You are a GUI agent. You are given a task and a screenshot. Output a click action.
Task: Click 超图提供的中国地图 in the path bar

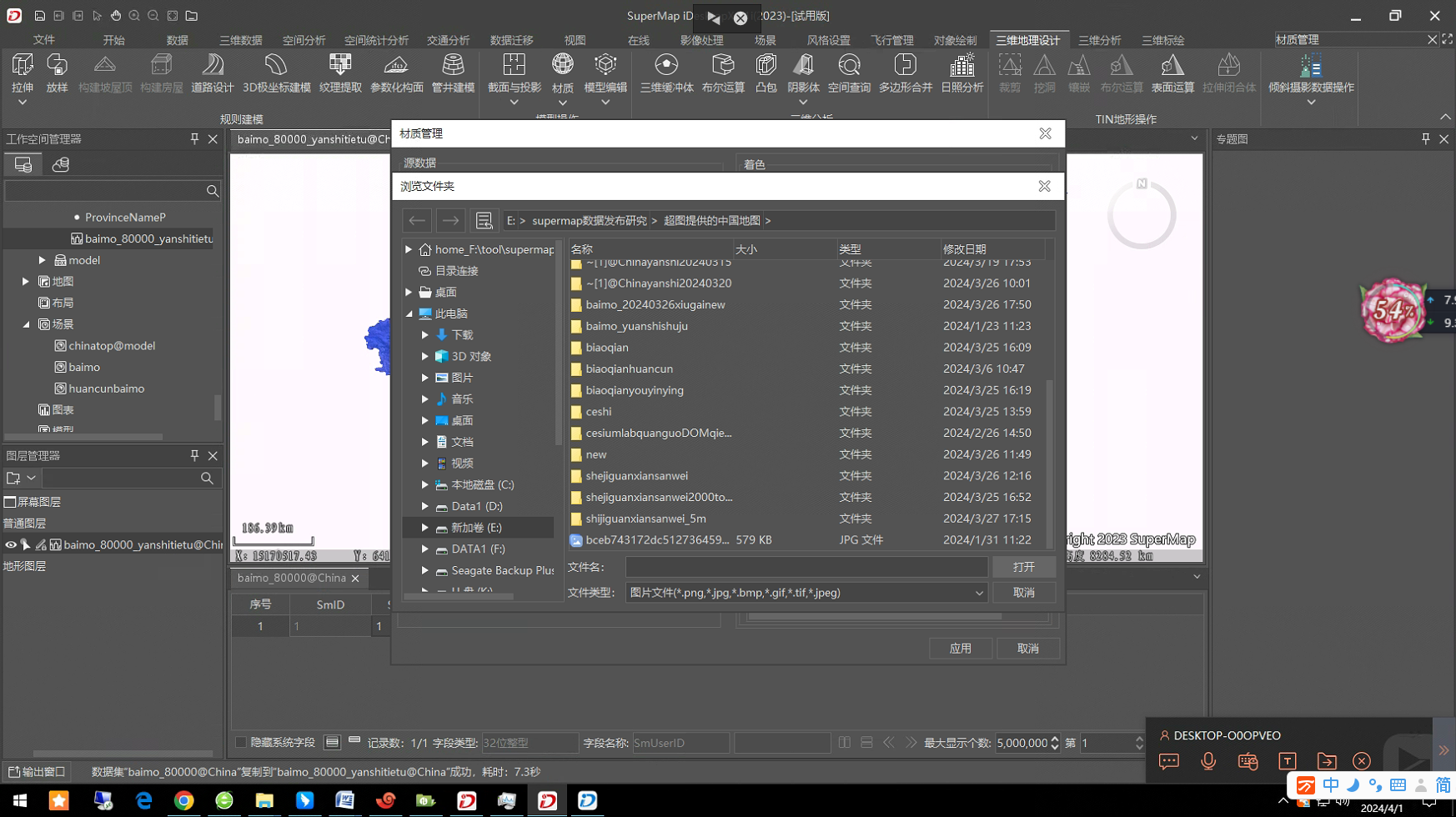coord(711,221)
